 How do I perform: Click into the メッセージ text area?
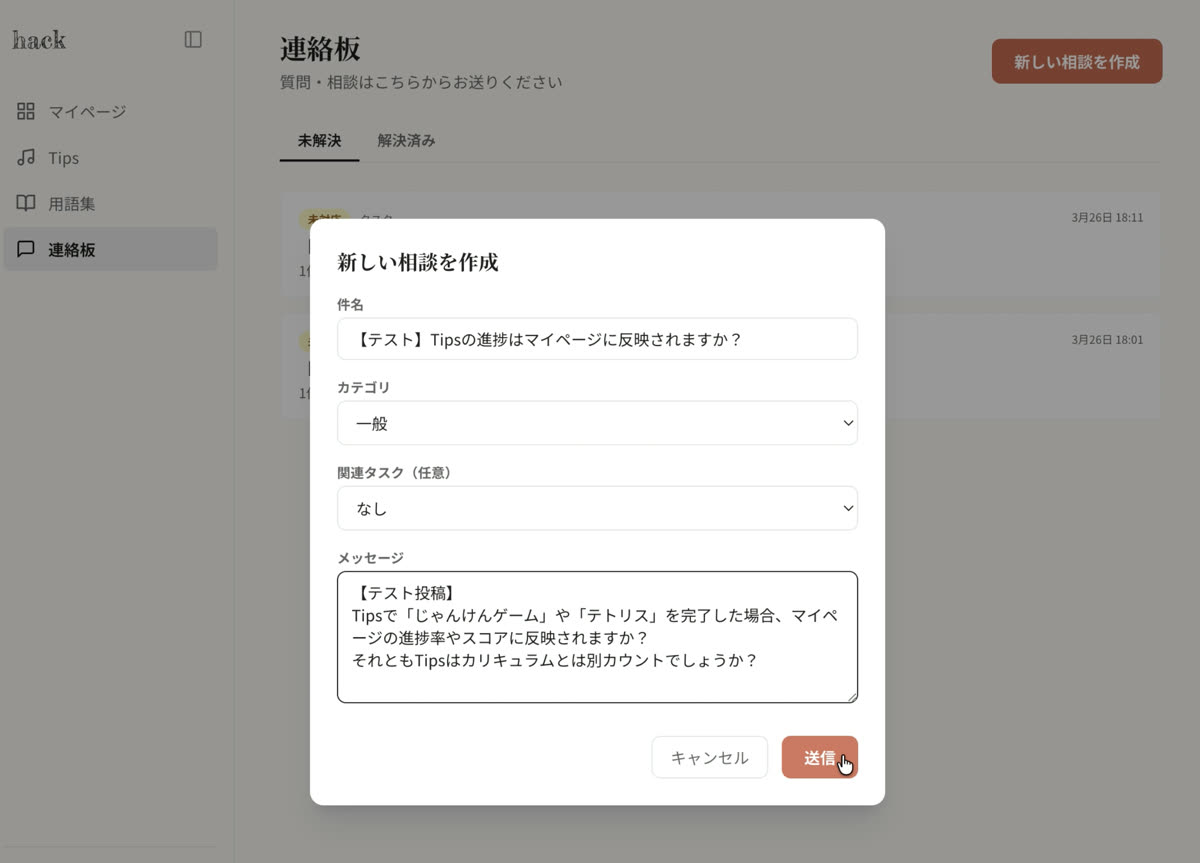click(597, 637)
